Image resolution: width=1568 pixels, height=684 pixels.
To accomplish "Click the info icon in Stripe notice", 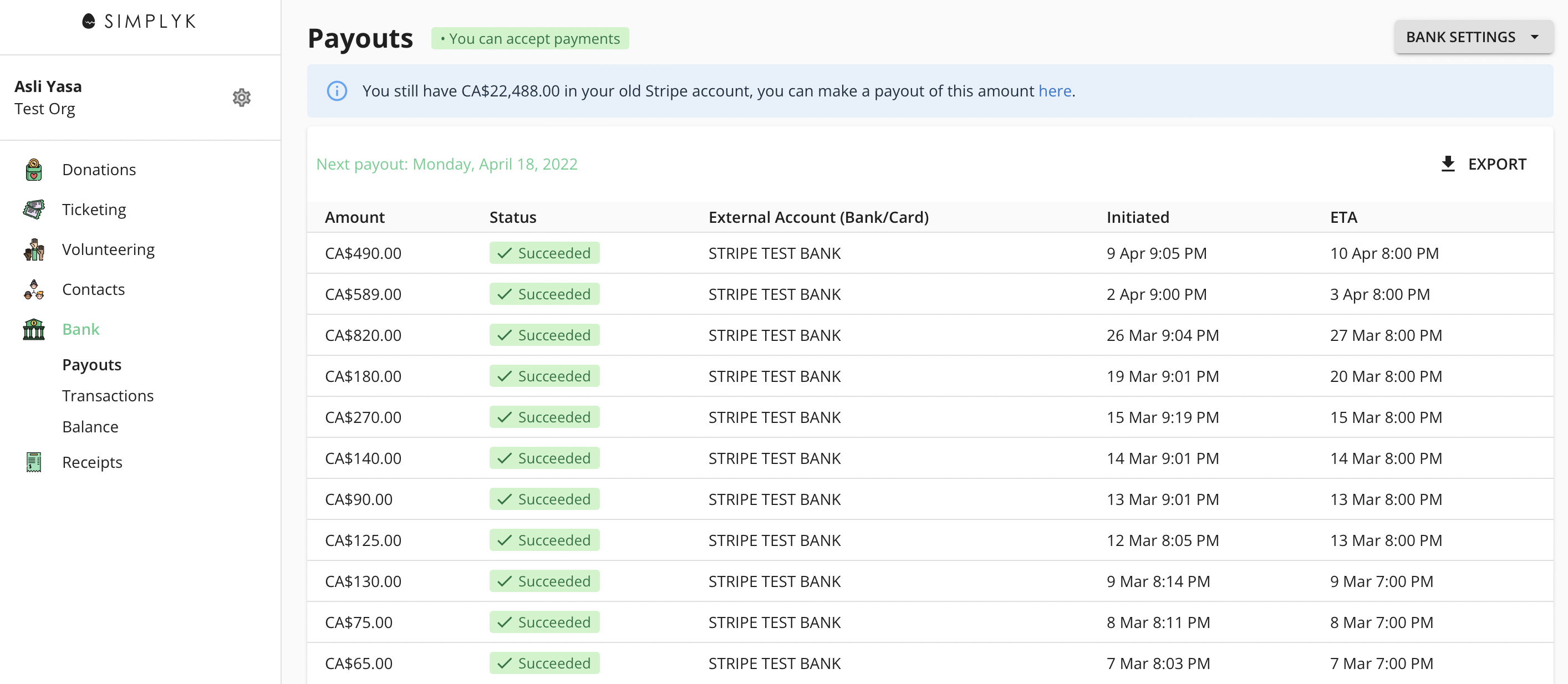I will pos(337,91).
